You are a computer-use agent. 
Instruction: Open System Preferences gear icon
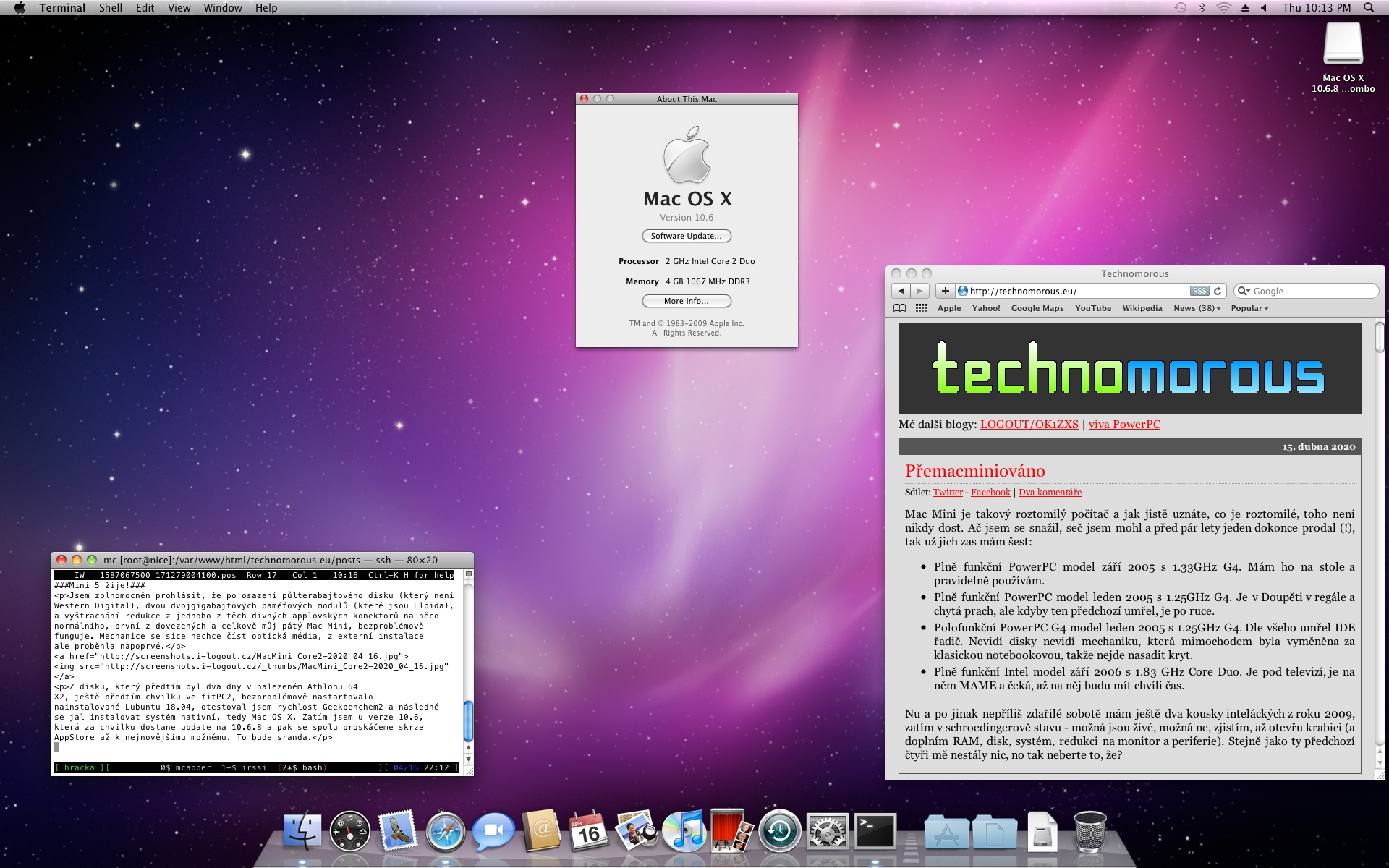tap(827, 832)
